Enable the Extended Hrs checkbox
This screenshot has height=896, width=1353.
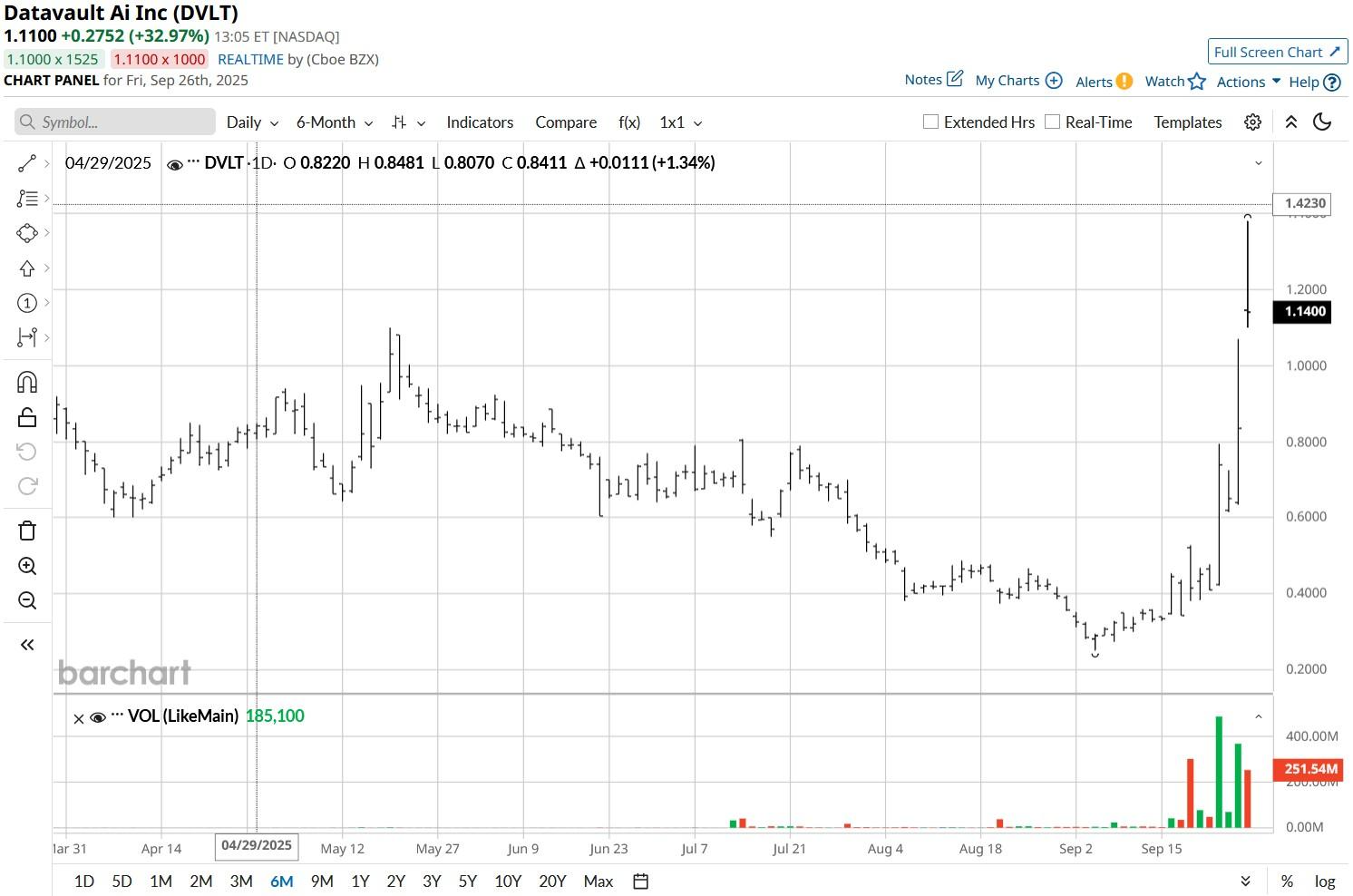pos(930,122)
